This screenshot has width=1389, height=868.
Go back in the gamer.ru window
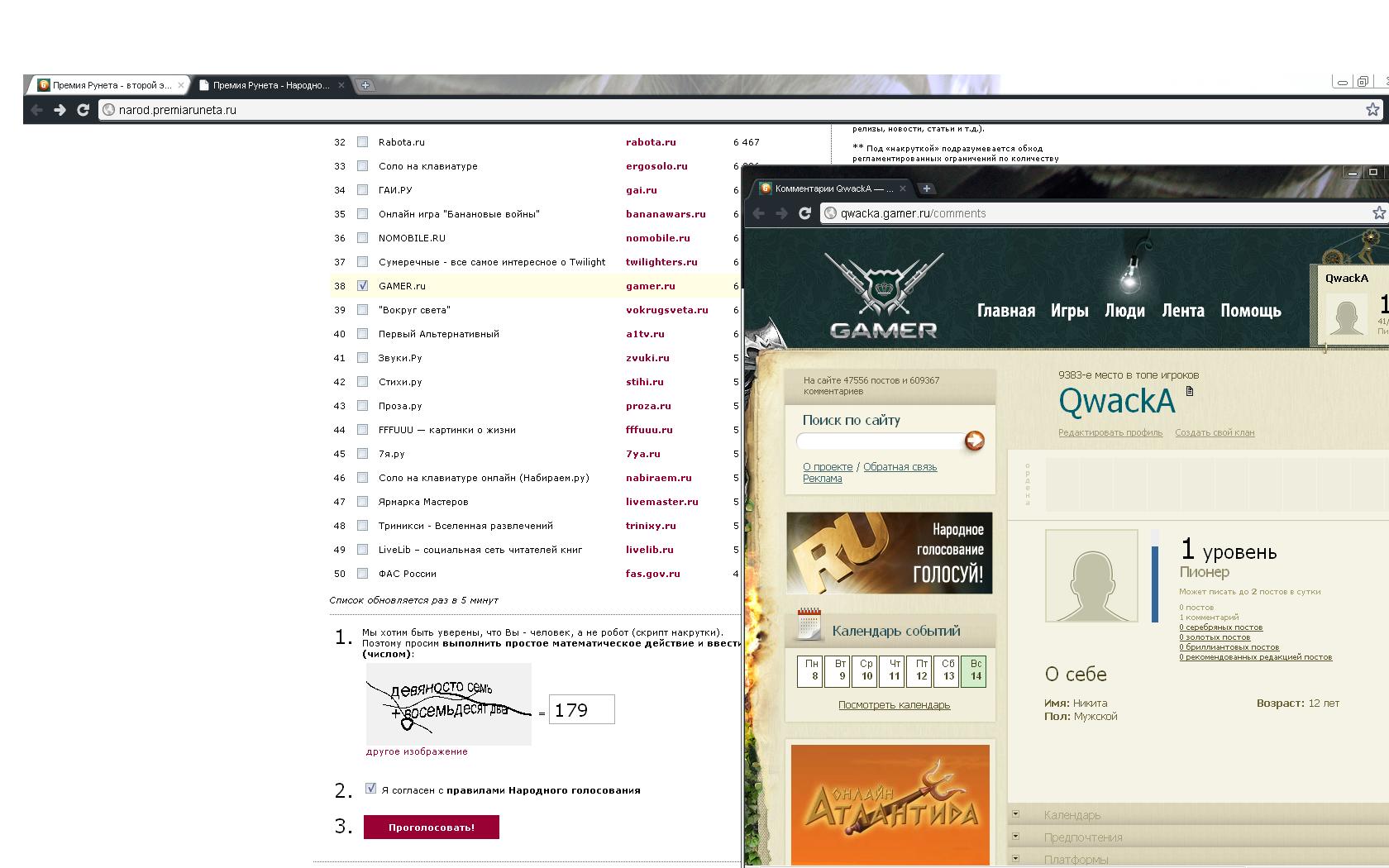point(758,213)
